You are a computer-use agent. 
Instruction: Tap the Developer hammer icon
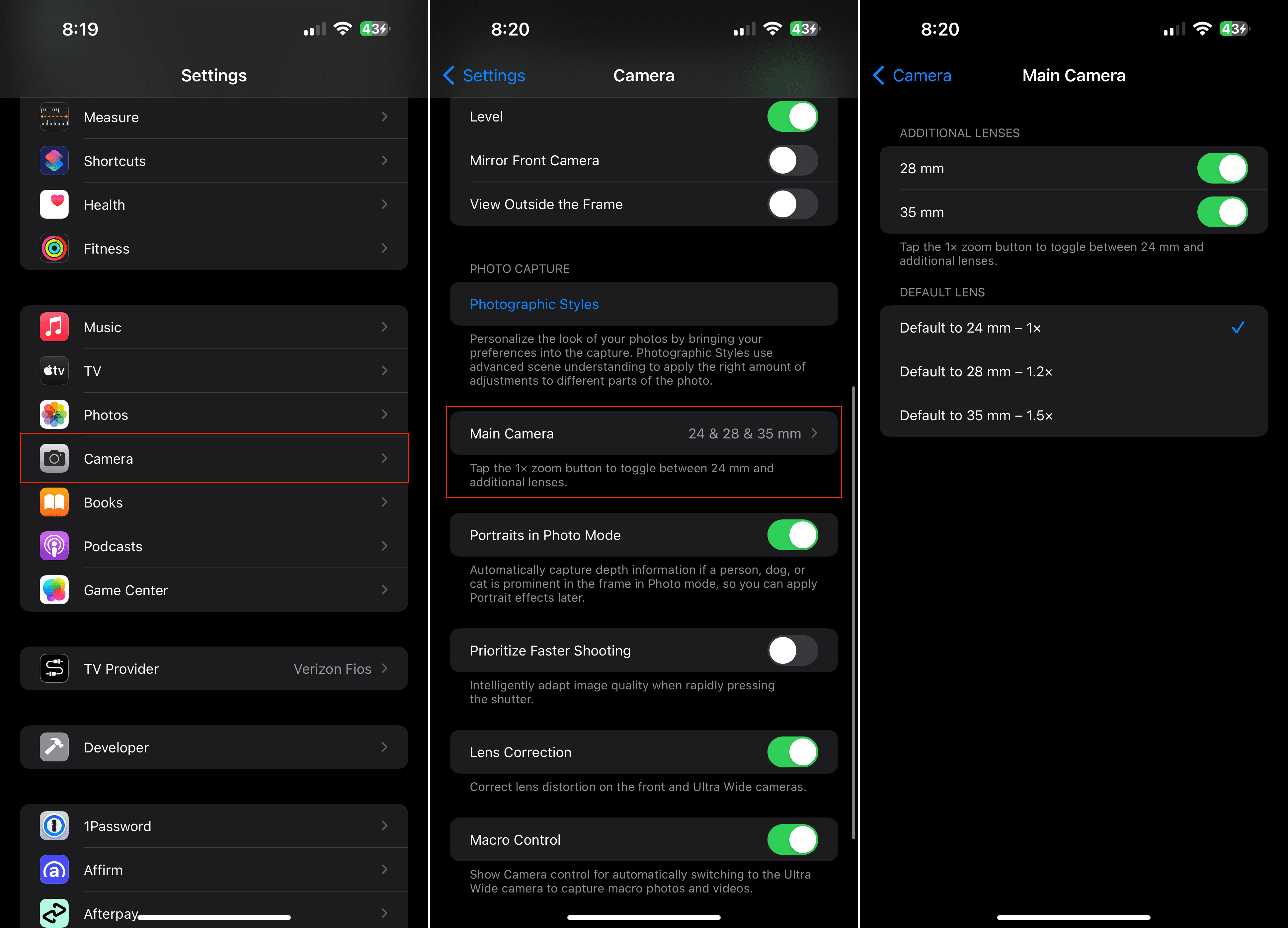coord(54,747)
